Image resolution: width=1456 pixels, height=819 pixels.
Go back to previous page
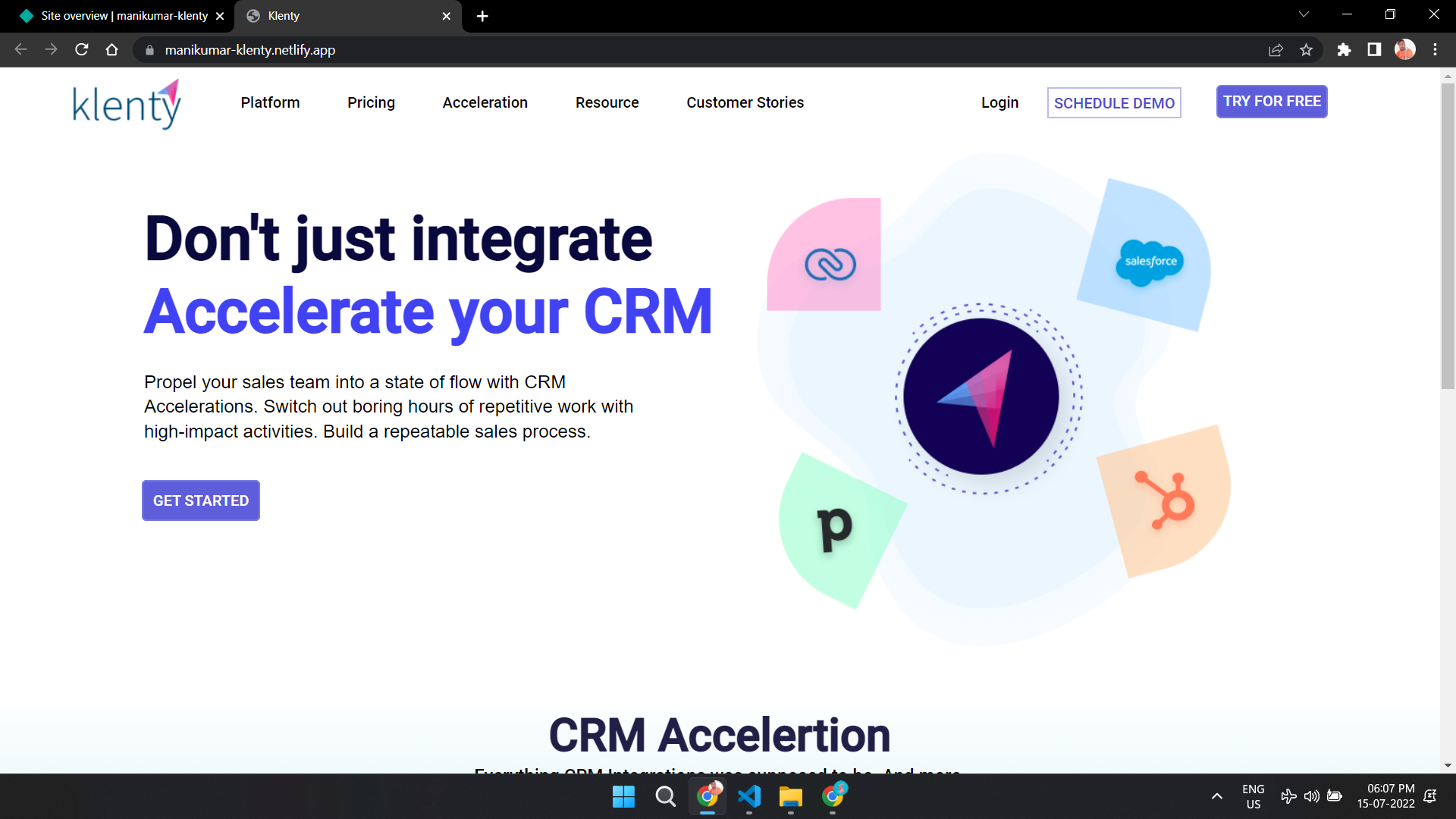click(x=20, y=49)
